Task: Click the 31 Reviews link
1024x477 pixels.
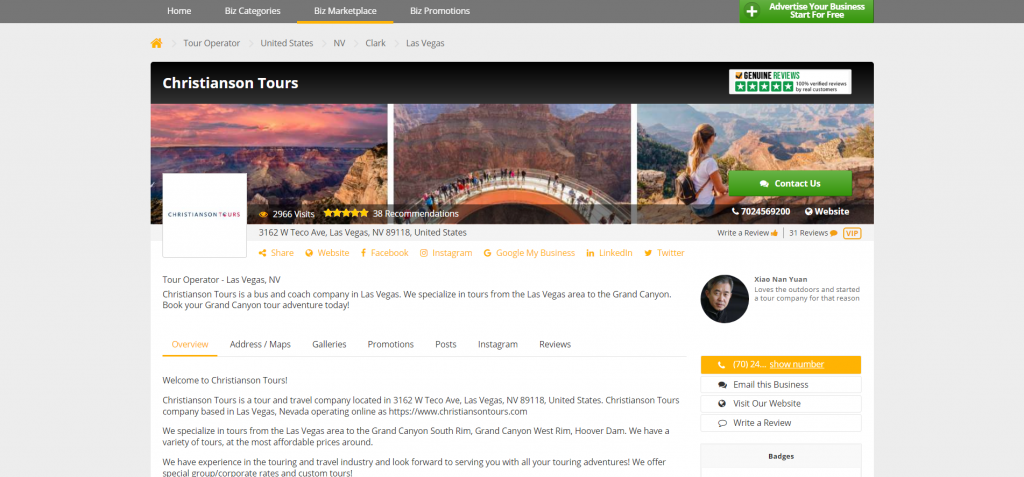Action: [x=812, y=233]
